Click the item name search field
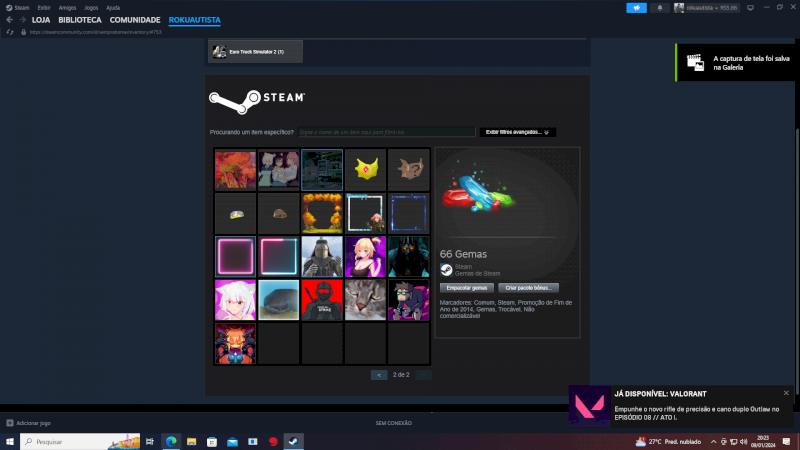This screenshot has width=800, height=450. [387, 132]
